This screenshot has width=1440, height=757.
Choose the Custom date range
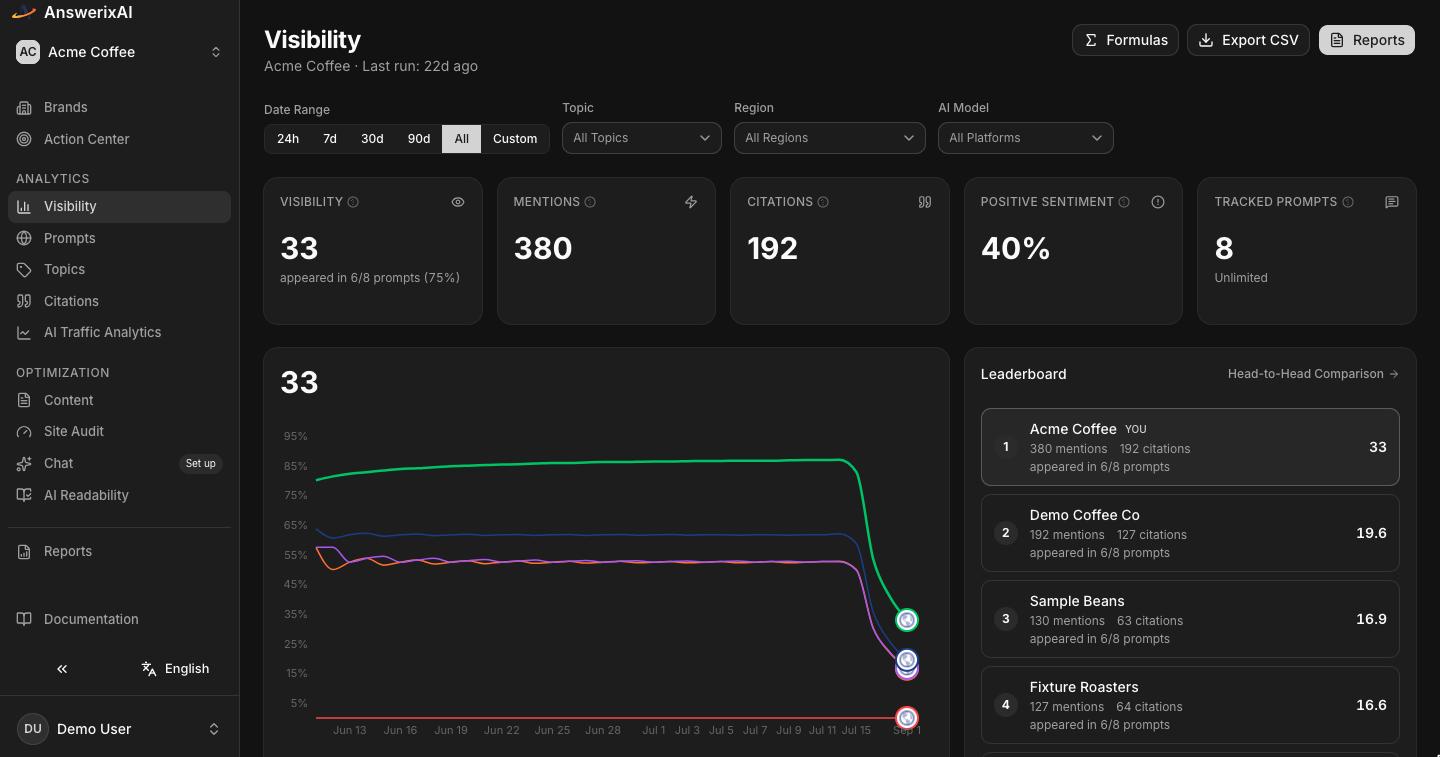(515, 139)
